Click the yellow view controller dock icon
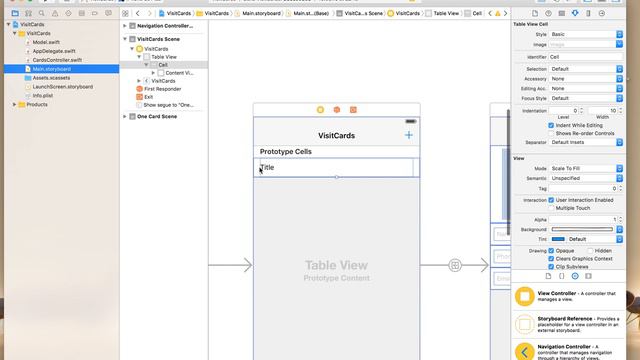 click(320, 110)
